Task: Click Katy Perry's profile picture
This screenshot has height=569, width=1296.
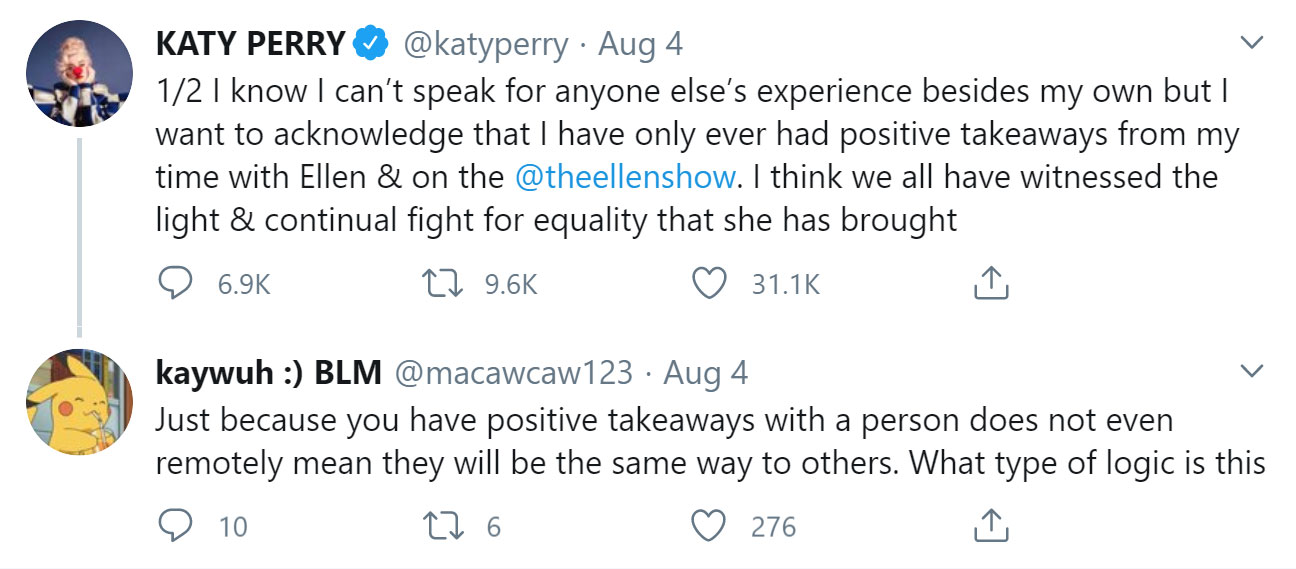Action: 80,73
